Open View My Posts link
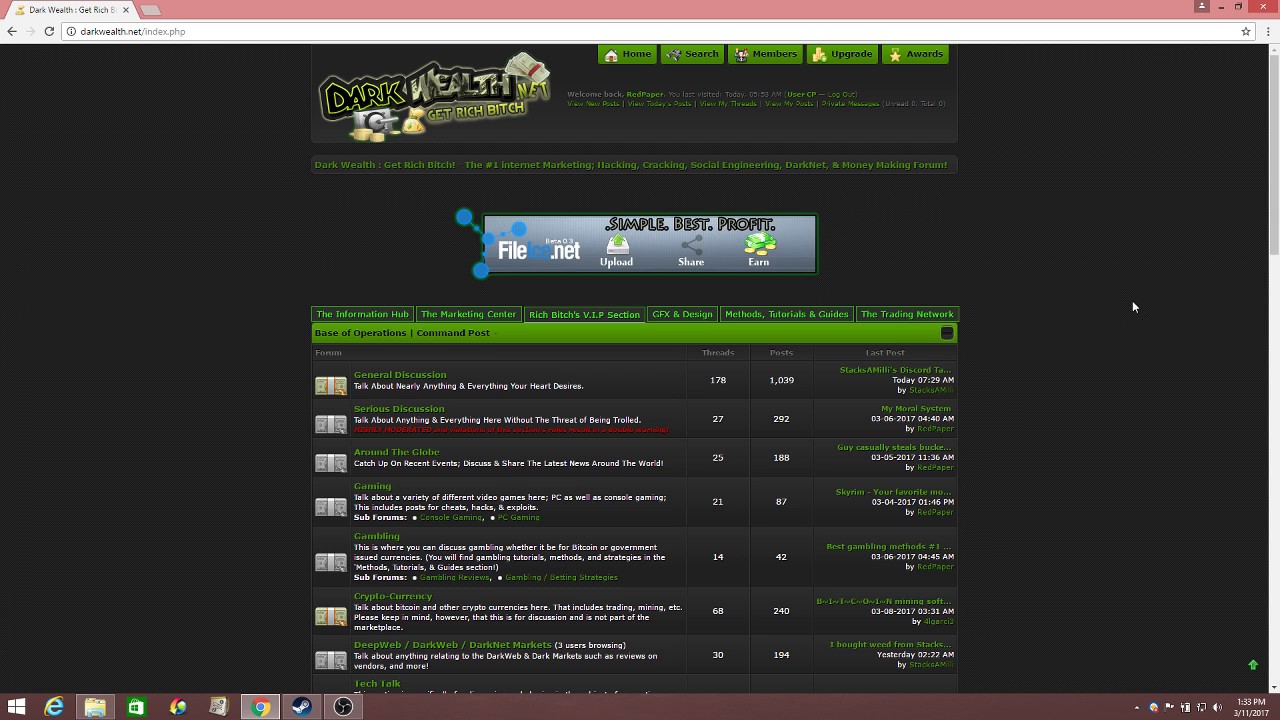 789,104
